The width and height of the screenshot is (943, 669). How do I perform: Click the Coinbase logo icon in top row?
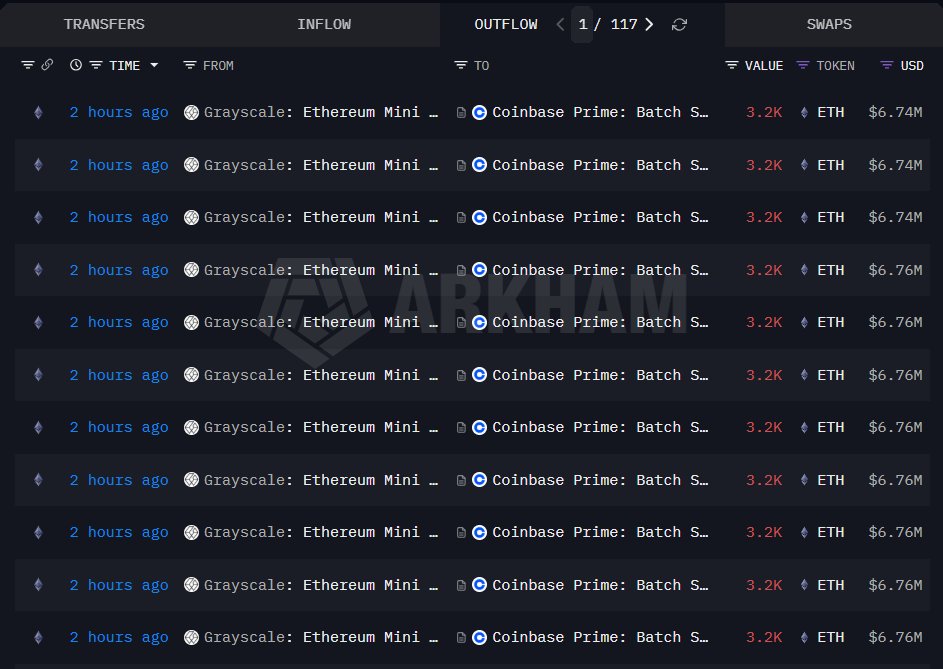(x=479, y=113)
